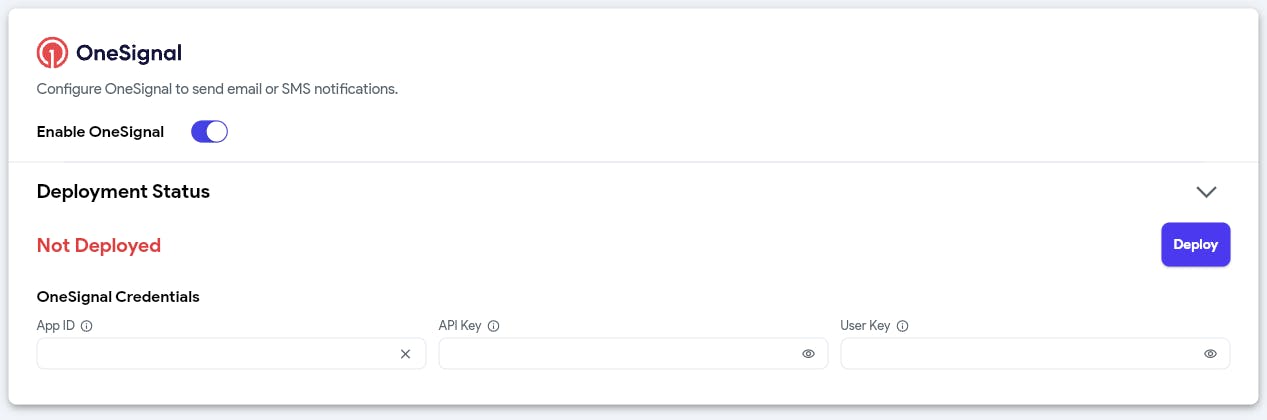Click the OneSignal title text
This screenshot has height=420, width=1267.
click(129, 53)
